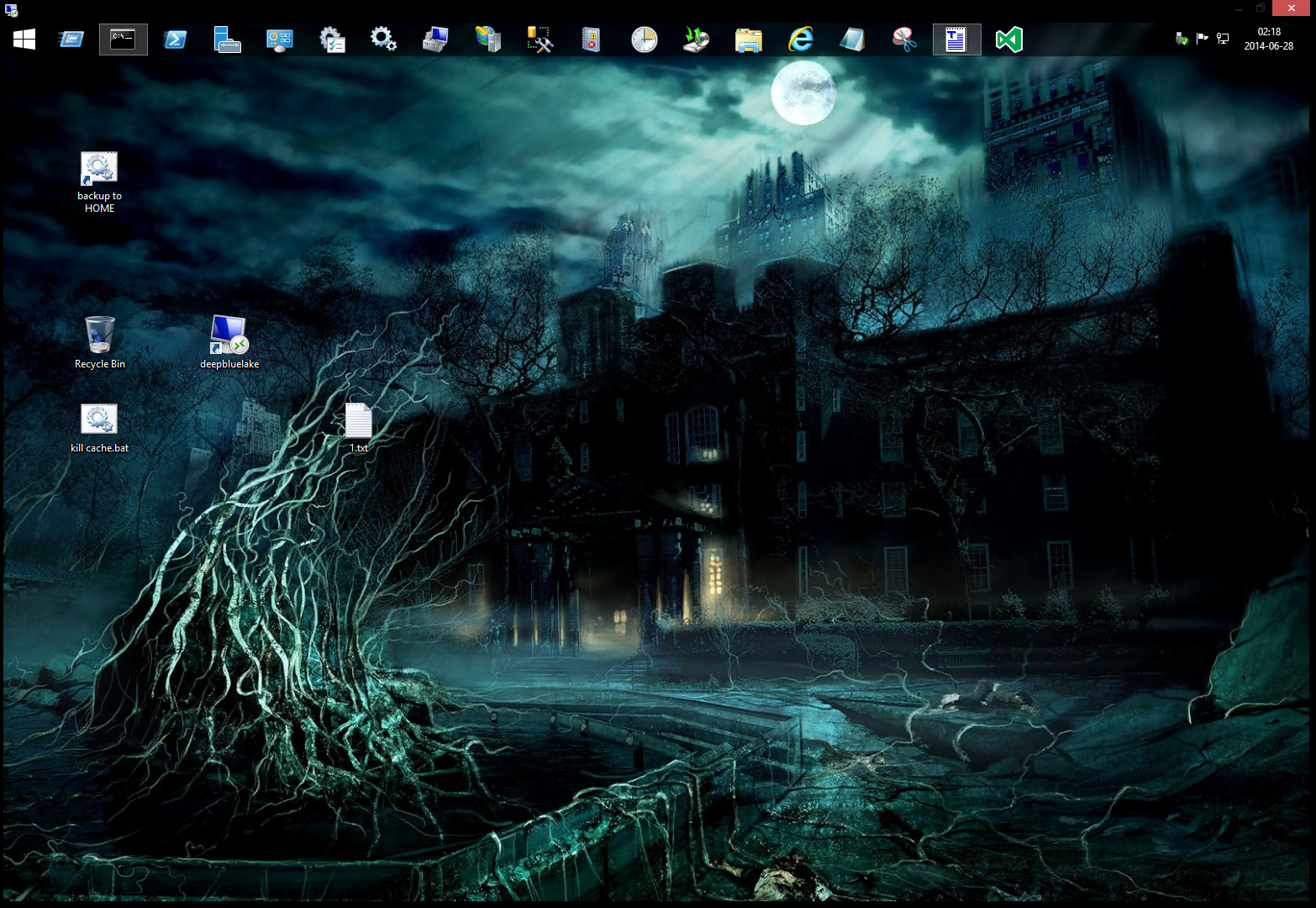Viewport: 1316px width, 908px height.
Task: Open the Services gear-with-checklist icon
Action: click(x=332, y=40)
